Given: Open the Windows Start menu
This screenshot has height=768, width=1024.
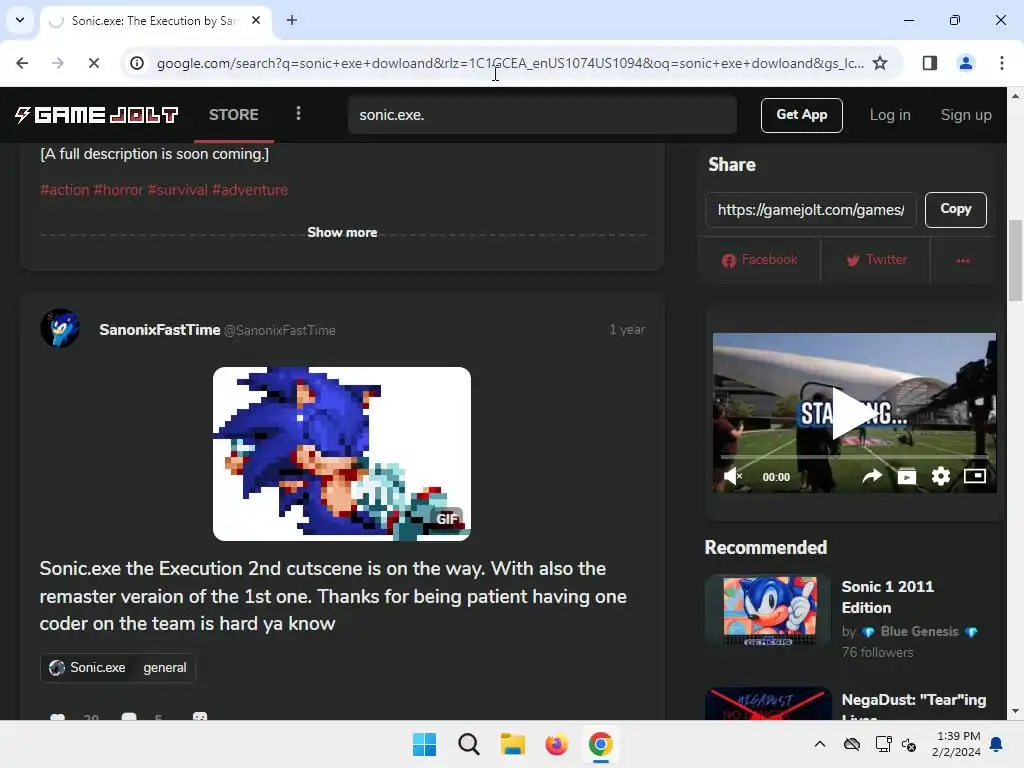Looking at the screenshot, I should coord(424,744).
